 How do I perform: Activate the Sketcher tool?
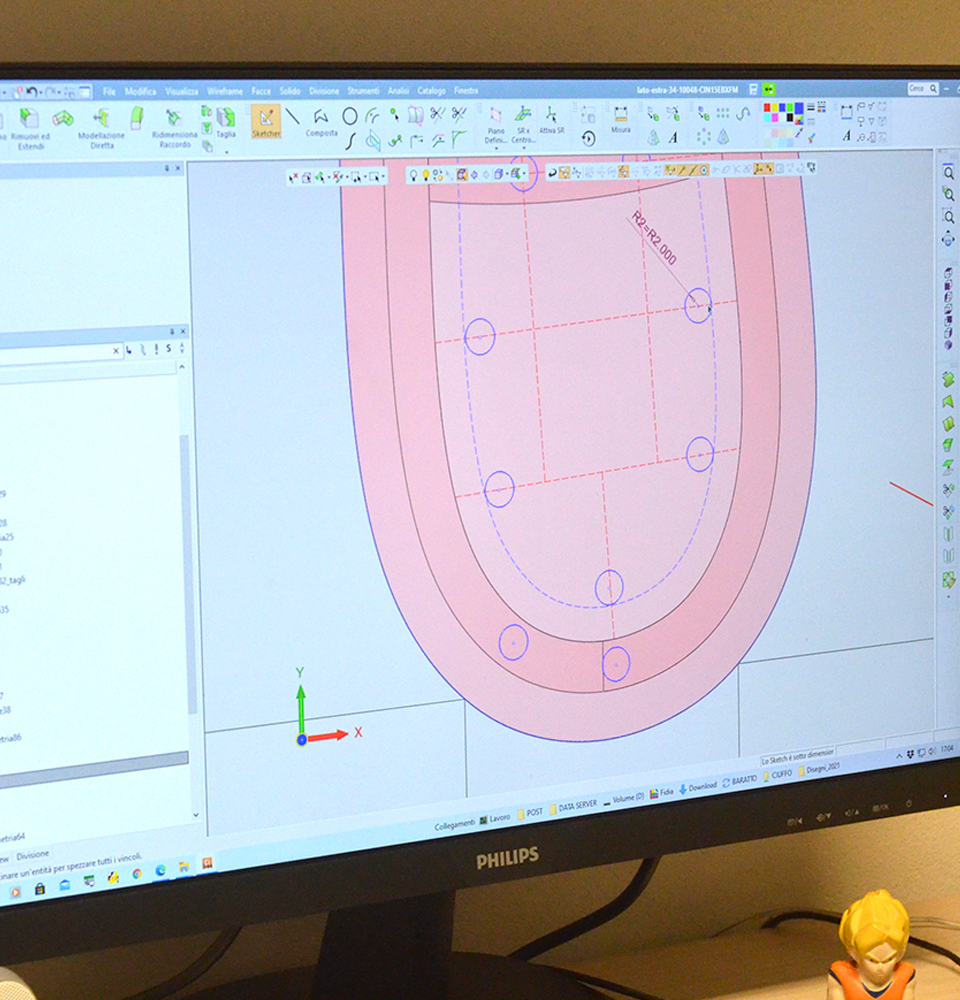click(x=265, y=122)
